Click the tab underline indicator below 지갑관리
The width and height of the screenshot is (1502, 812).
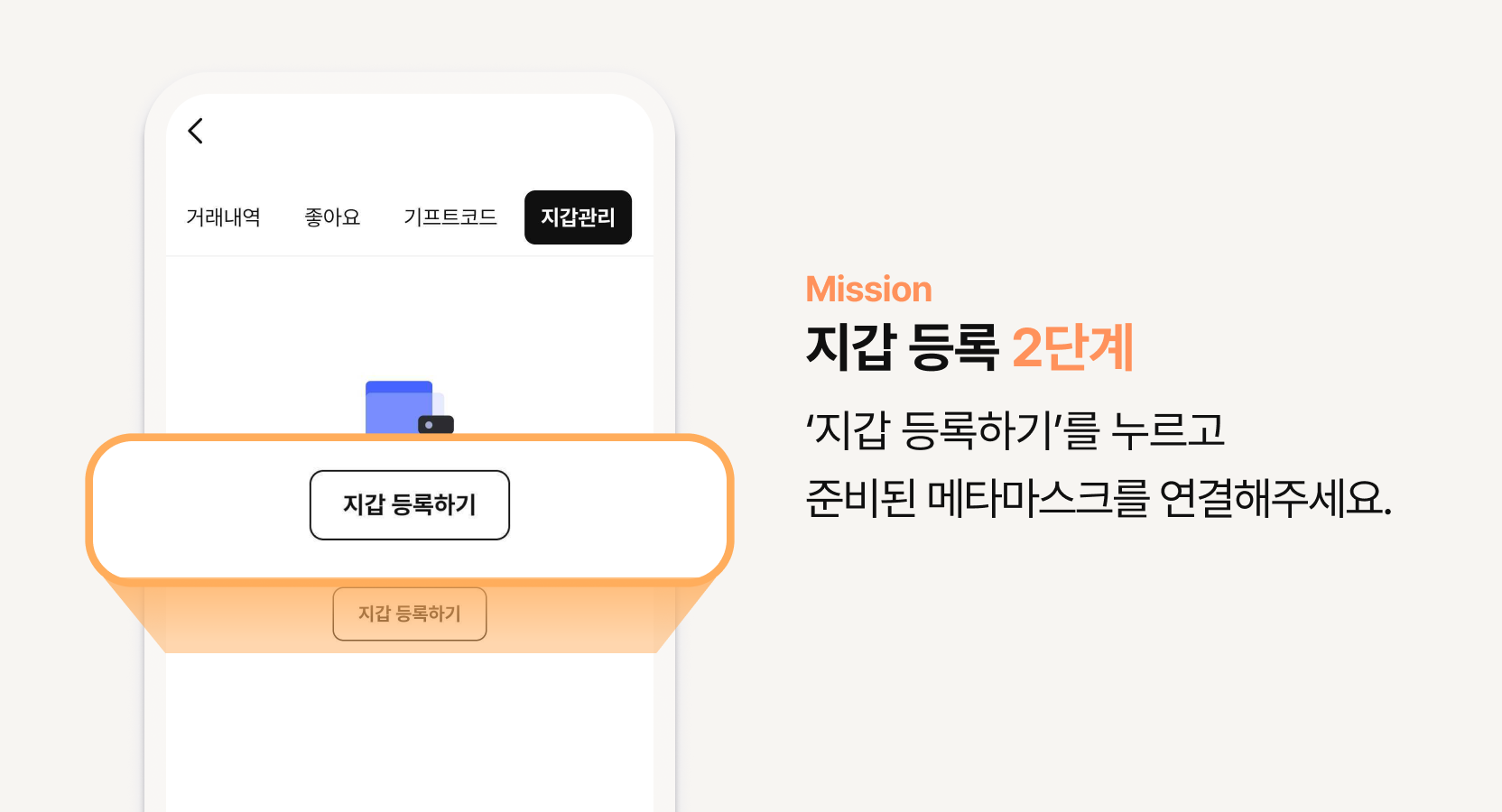click(x=578, y=255)
